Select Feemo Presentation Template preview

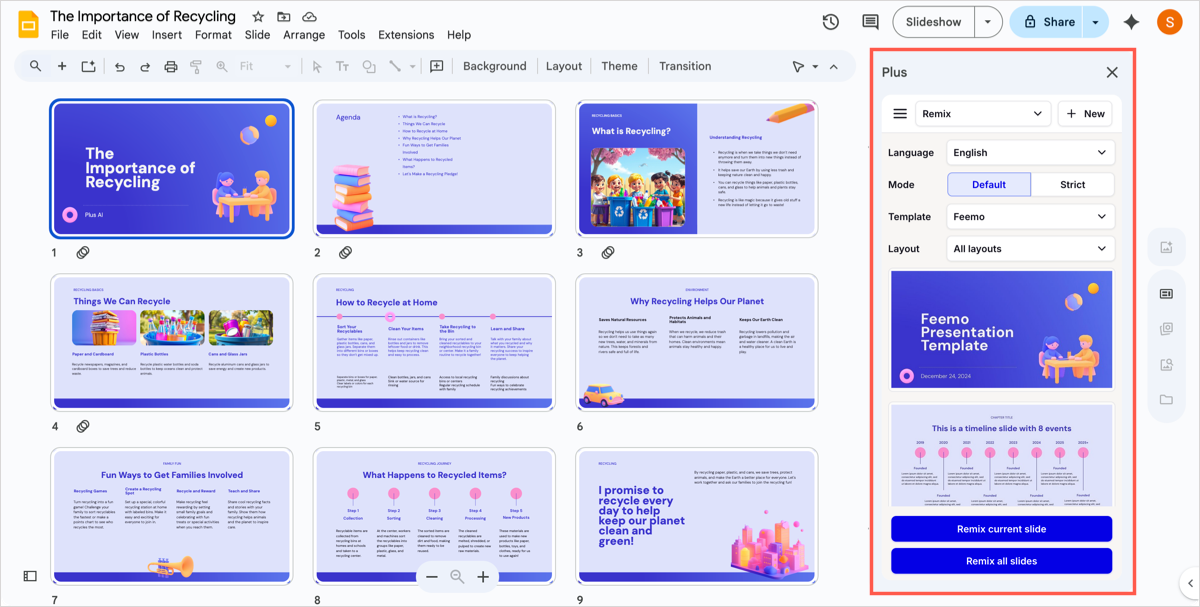(1001, 329)
